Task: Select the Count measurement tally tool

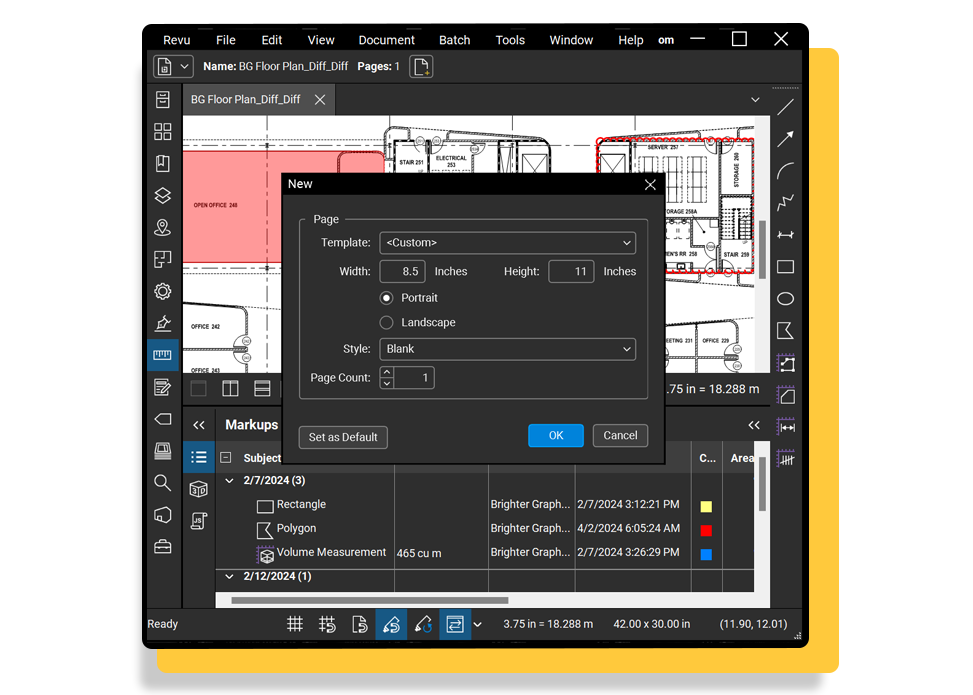Action: tap(786, 459)
